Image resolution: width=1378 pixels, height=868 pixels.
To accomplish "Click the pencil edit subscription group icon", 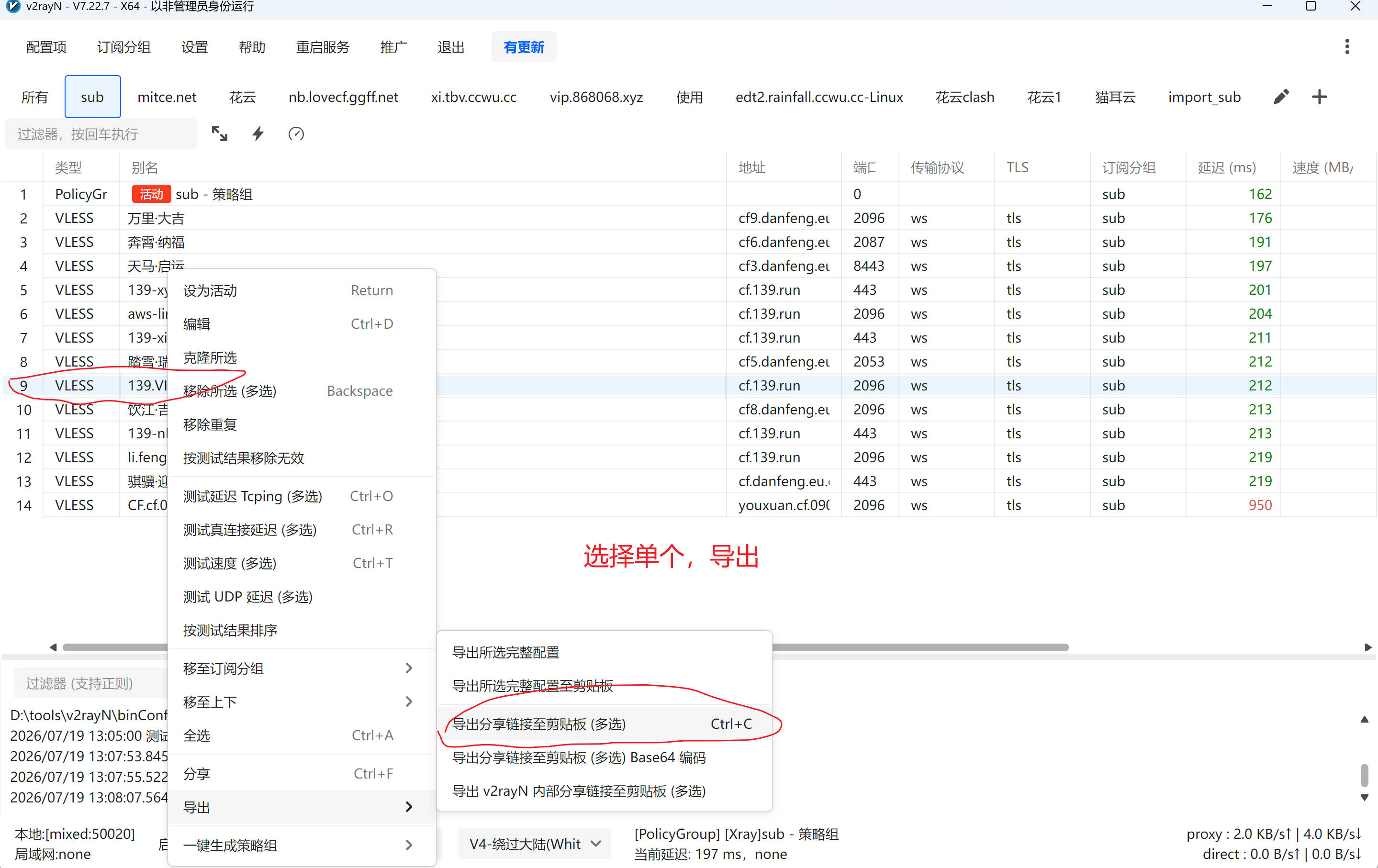I will [1281, 97].
